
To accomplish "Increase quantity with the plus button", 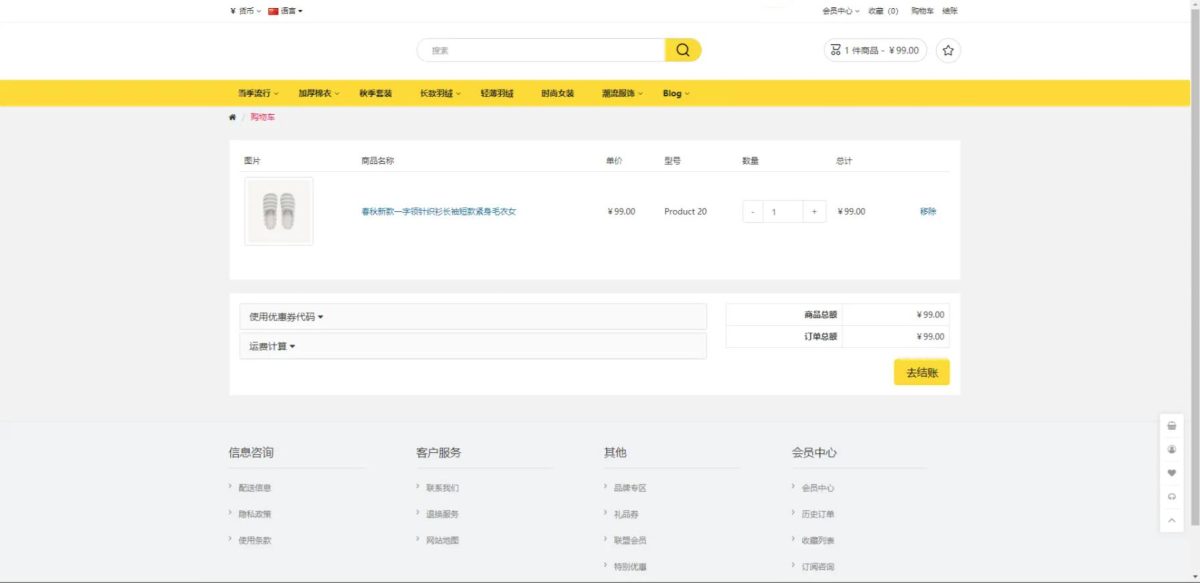I will tap(815, 211).
